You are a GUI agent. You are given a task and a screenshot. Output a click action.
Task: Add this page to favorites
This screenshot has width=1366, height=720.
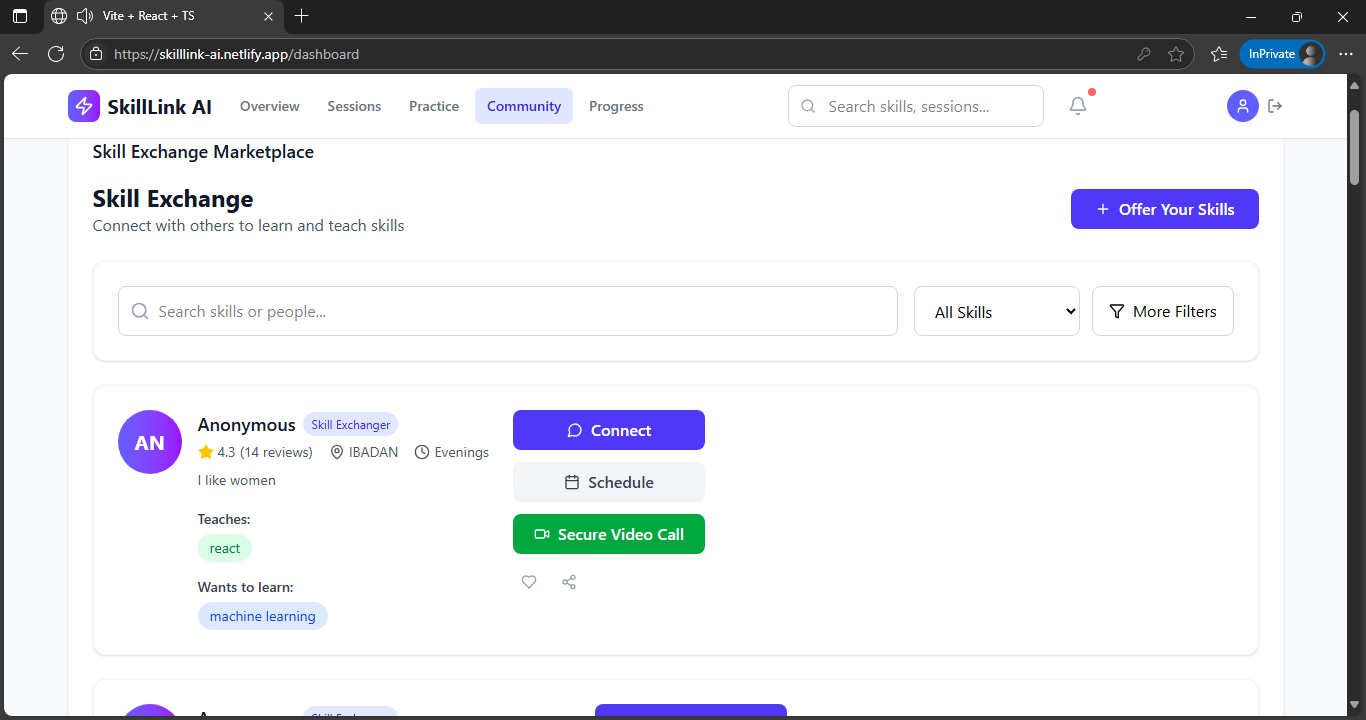(x=1176, y=54)
